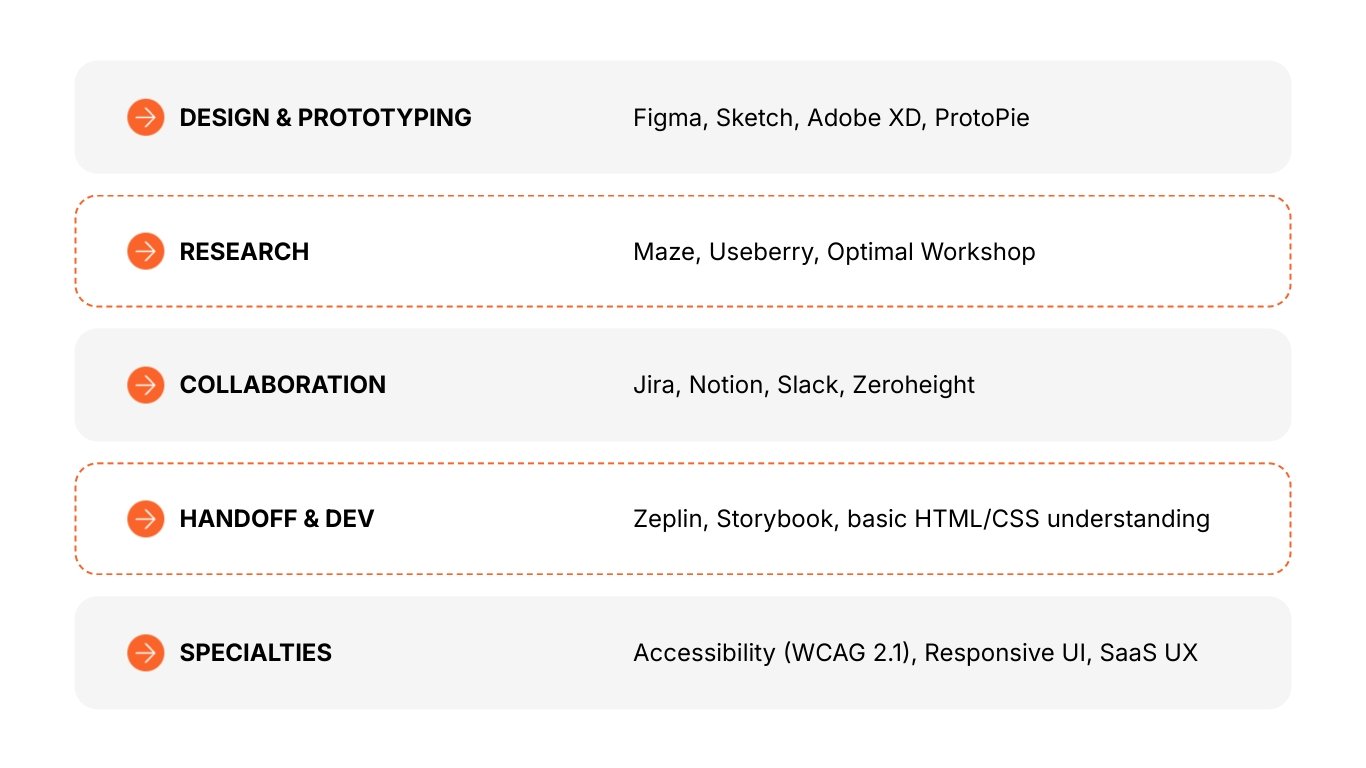This screenshot has width=1366, height=768.
Task: Click the arrow icon next to Handoff & Dev
Action: [x=146, y=519]
